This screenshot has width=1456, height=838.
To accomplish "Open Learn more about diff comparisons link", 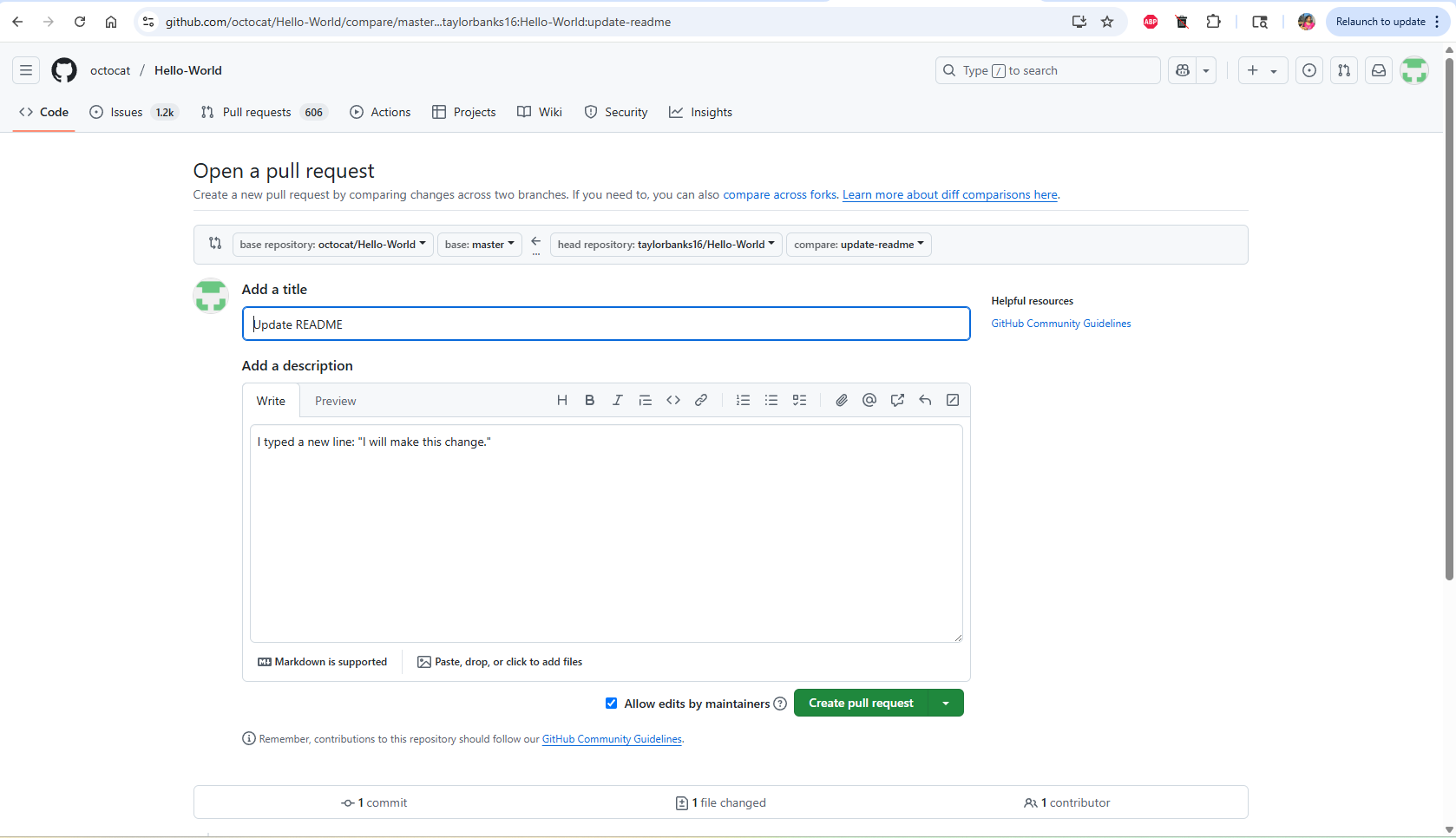I will pos(950,194).
